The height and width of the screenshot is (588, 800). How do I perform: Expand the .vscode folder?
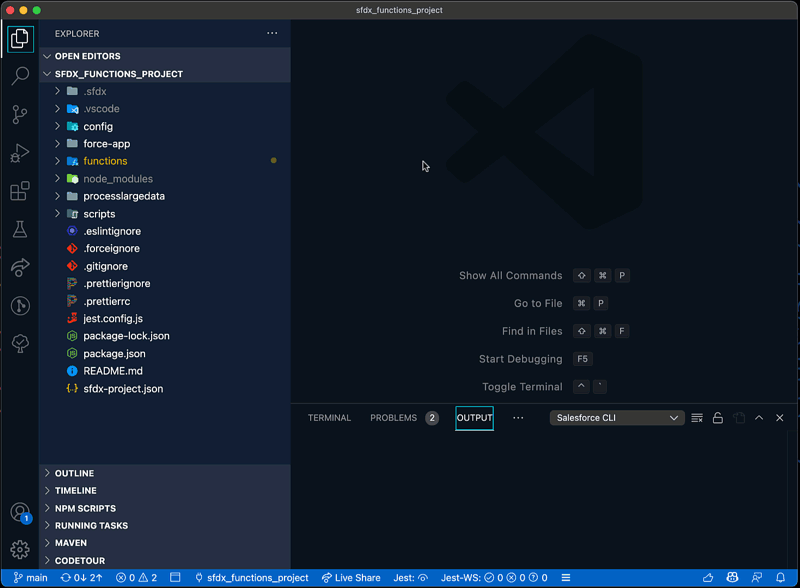point(165,109)
